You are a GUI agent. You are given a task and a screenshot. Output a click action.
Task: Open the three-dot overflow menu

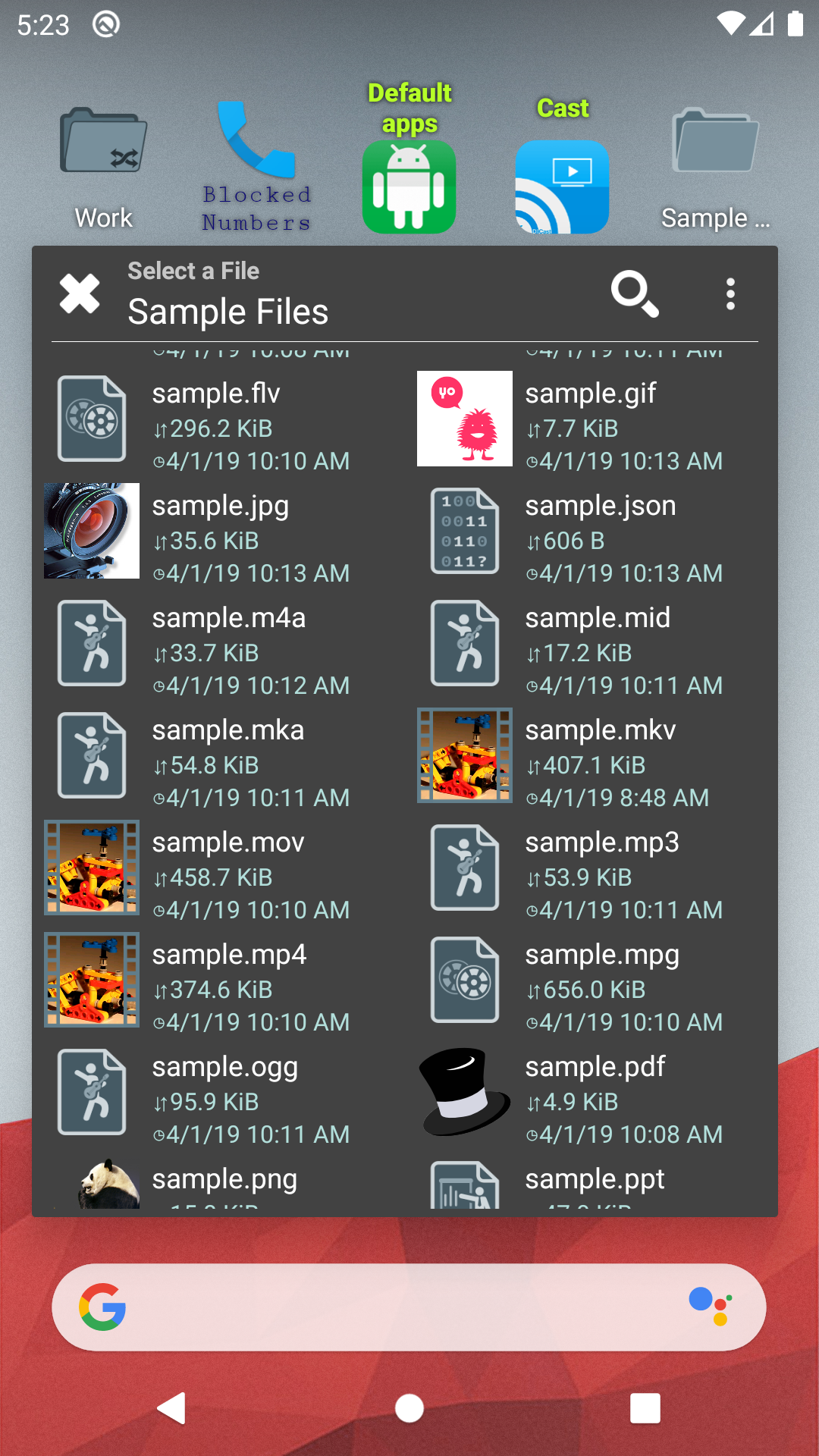[x=730, y=293]
